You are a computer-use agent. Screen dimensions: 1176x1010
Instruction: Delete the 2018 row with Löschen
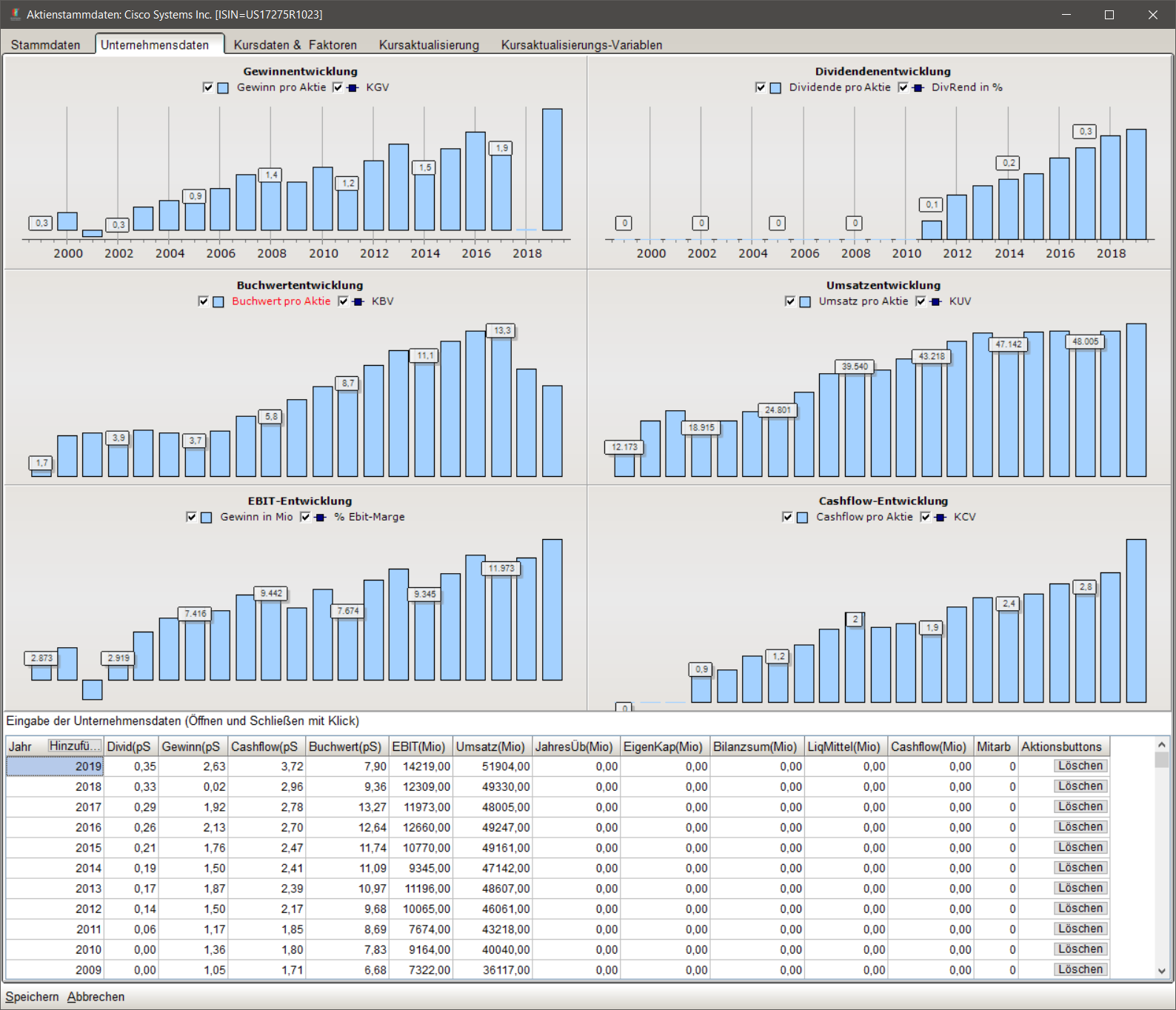1080,786
